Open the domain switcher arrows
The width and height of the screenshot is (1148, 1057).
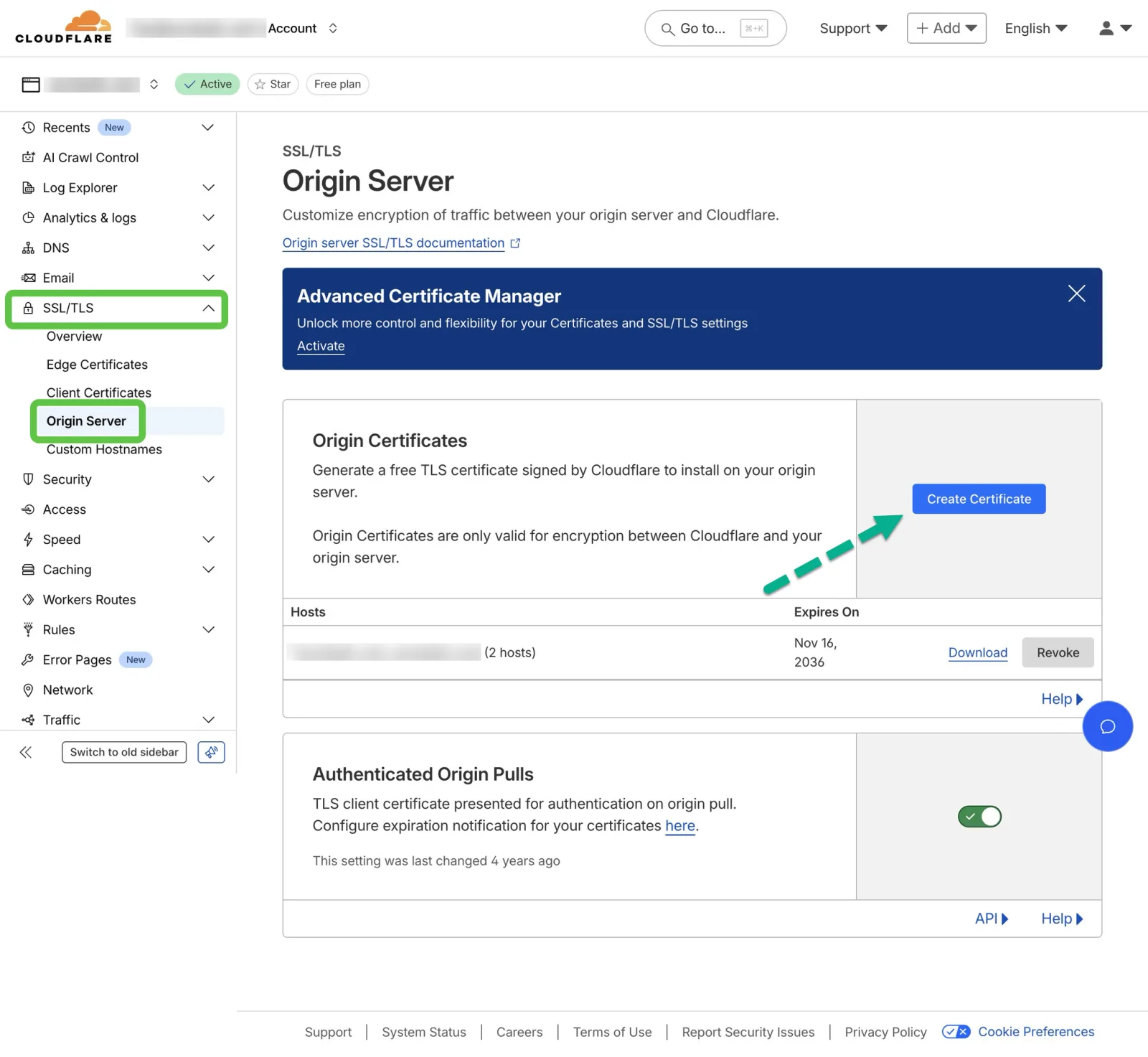click(x=154, y=85)
